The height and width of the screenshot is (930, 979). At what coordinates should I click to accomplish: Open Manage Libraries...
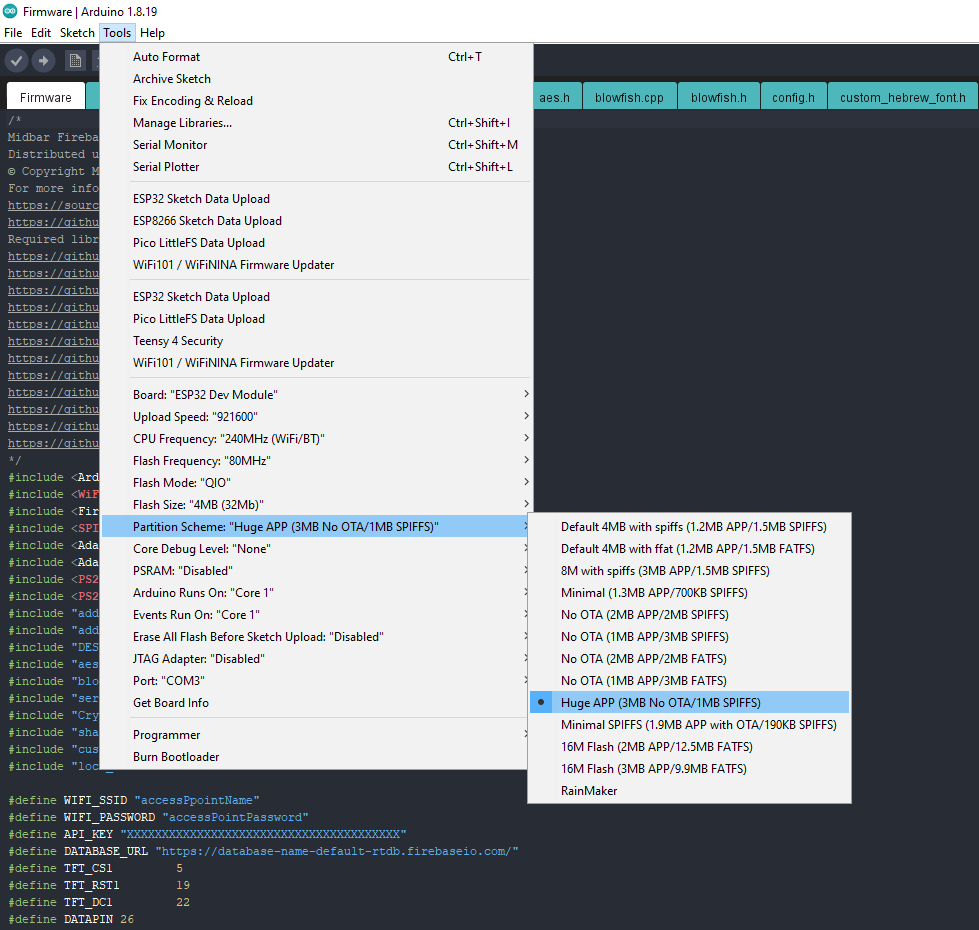coord(317,122)
